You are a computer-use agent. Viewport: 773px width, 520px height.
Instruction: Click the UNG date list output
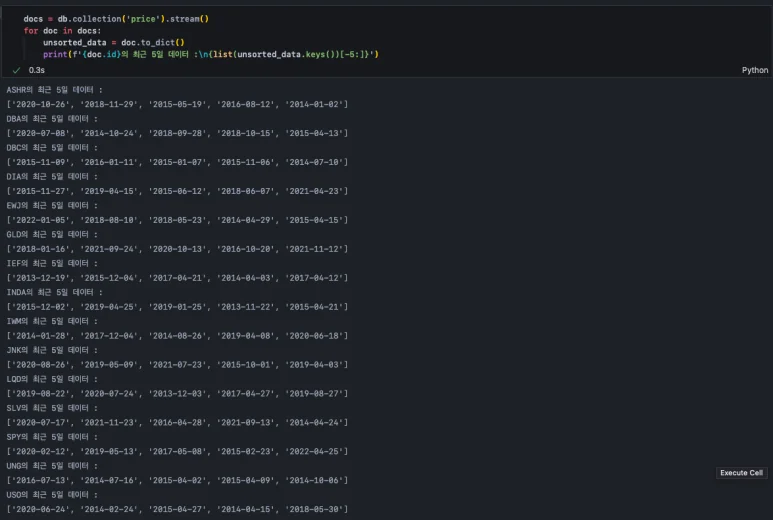(x=177, y=481)
